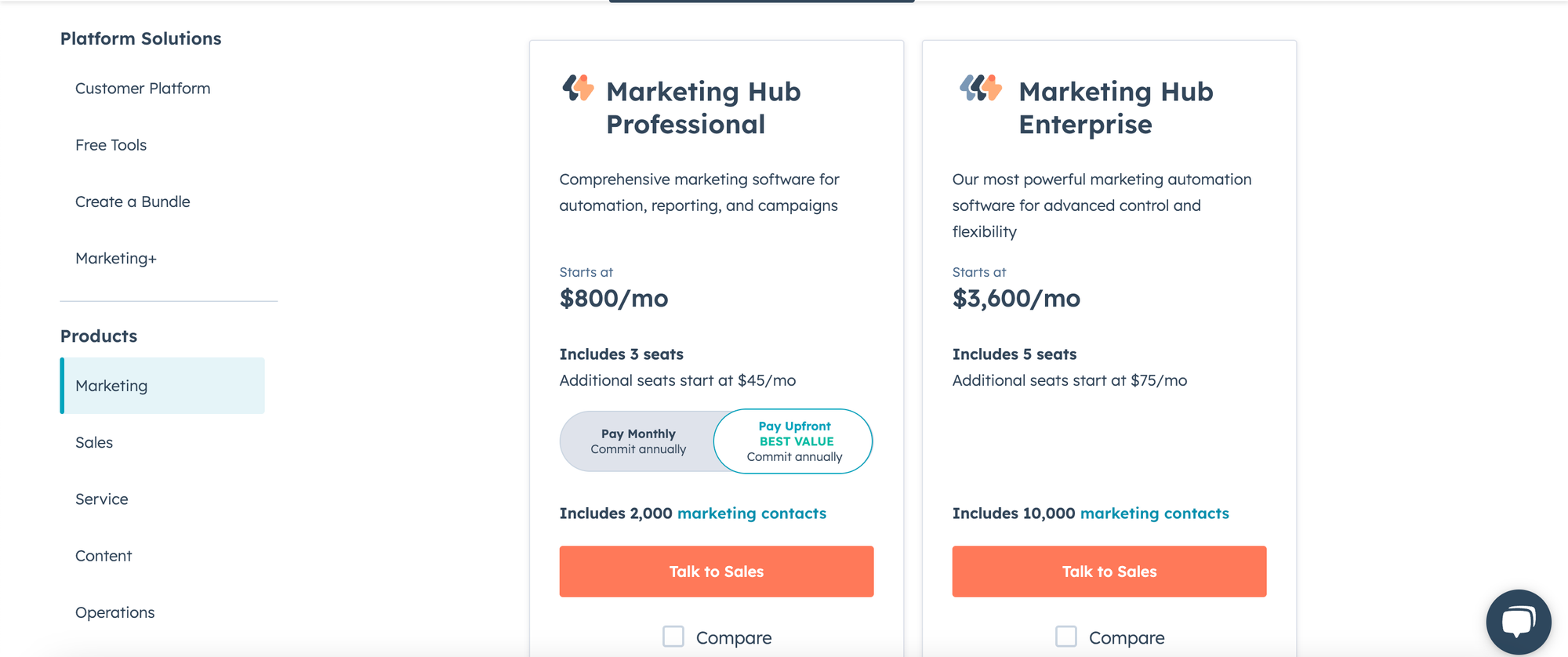Image resolution: width=1568 pixels, height=657 pixels.
Task: Check Compare under Marketing Hub Enterprise
Action: click(1066, 637)
